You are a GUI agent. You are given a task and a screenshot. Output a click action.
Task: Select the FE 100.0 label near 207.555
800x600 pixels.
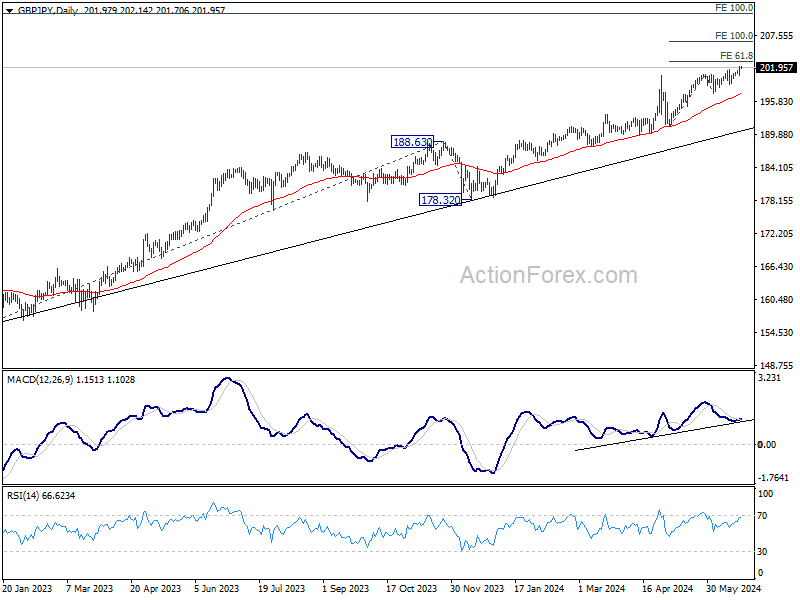(734, 36)
